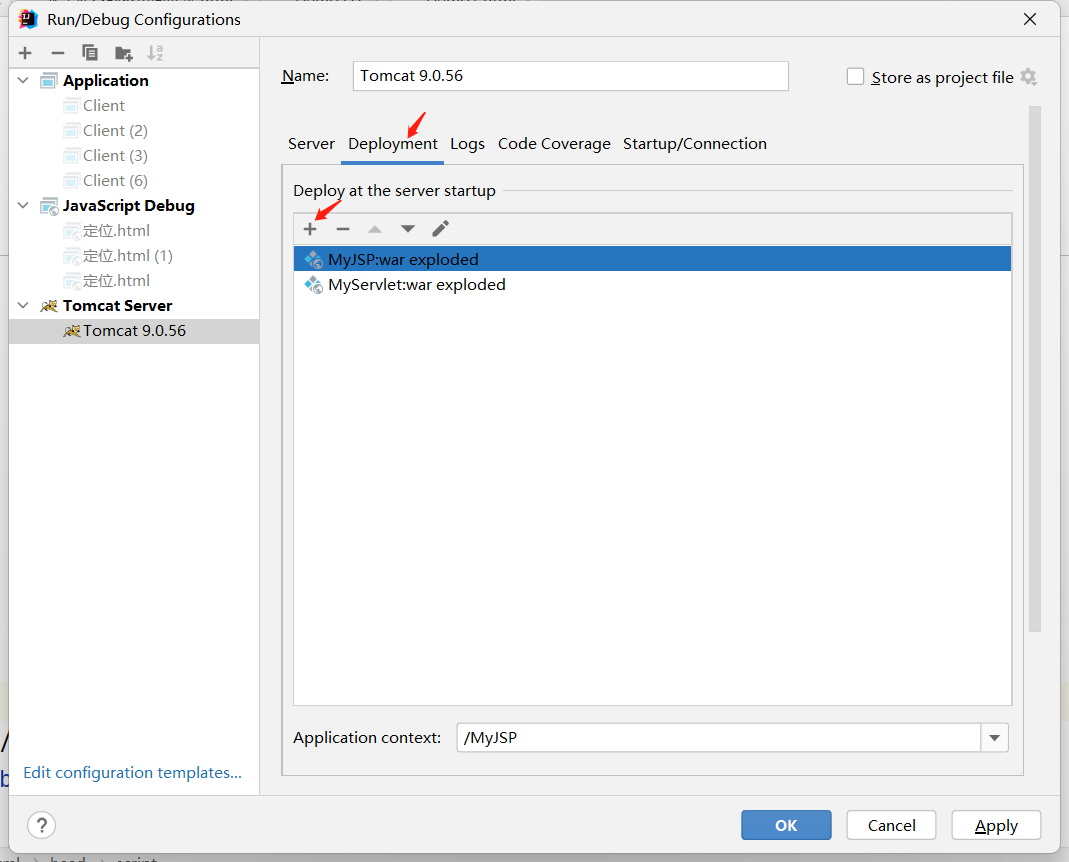Switch to the Server tab

(x=312, y=144)
